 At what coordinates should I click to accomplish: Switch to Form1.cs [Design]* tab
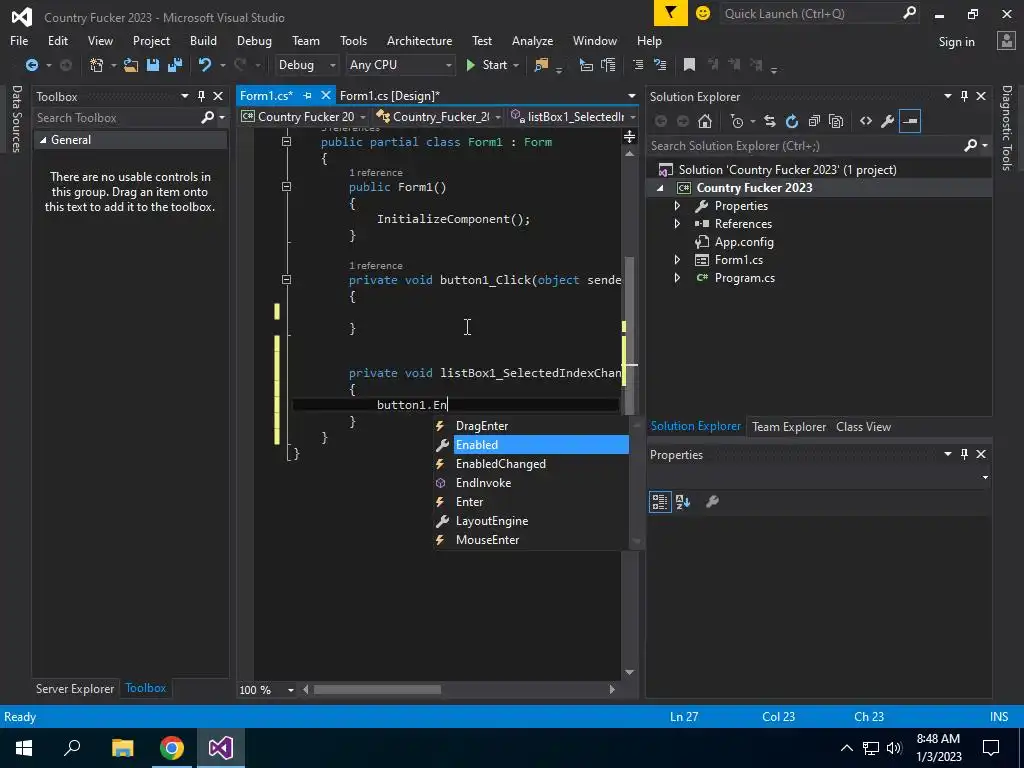(390, 96)
